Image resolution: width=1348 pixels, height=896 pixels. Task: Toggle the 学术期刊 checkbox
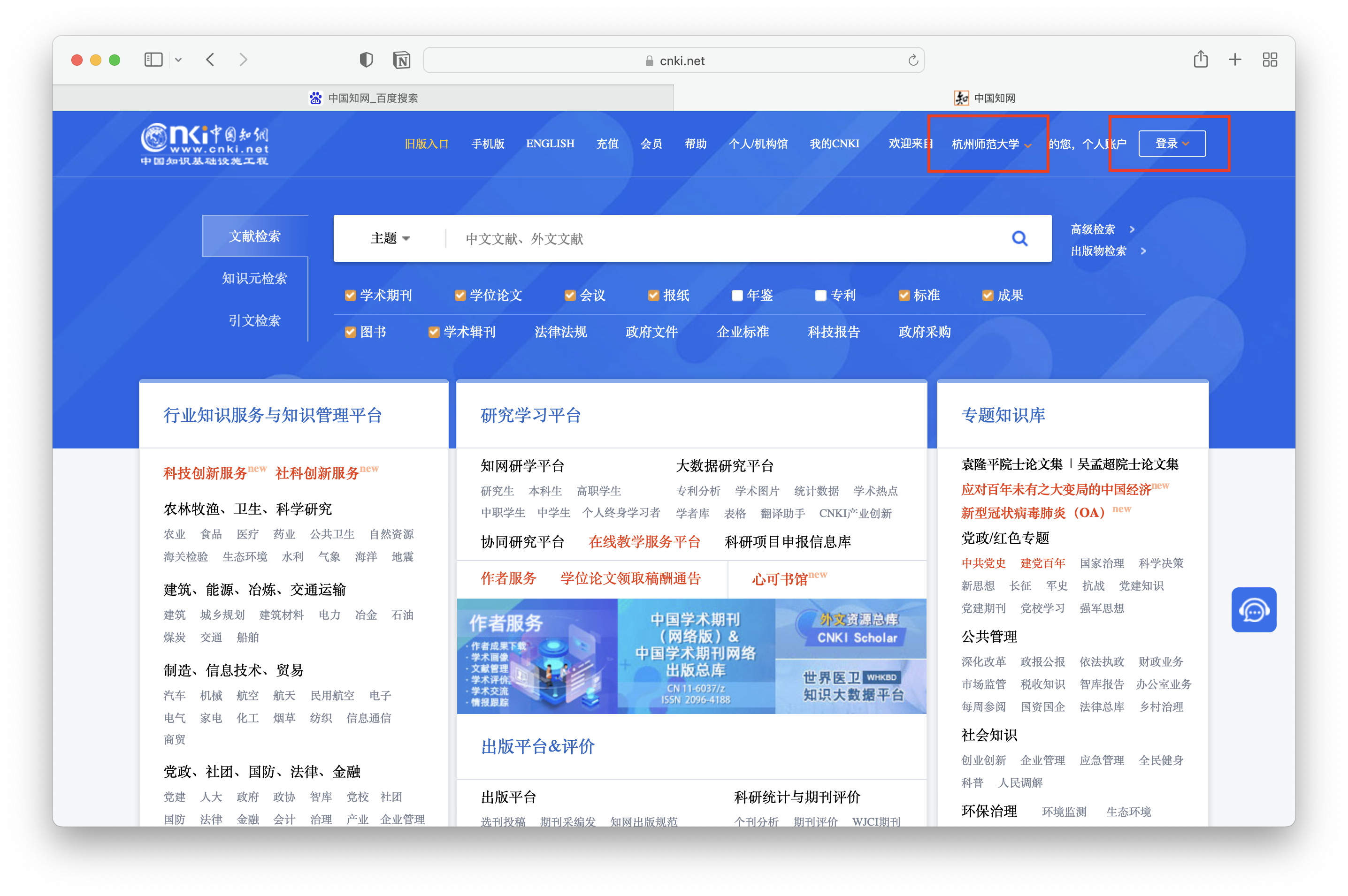[x=351, y=296]
